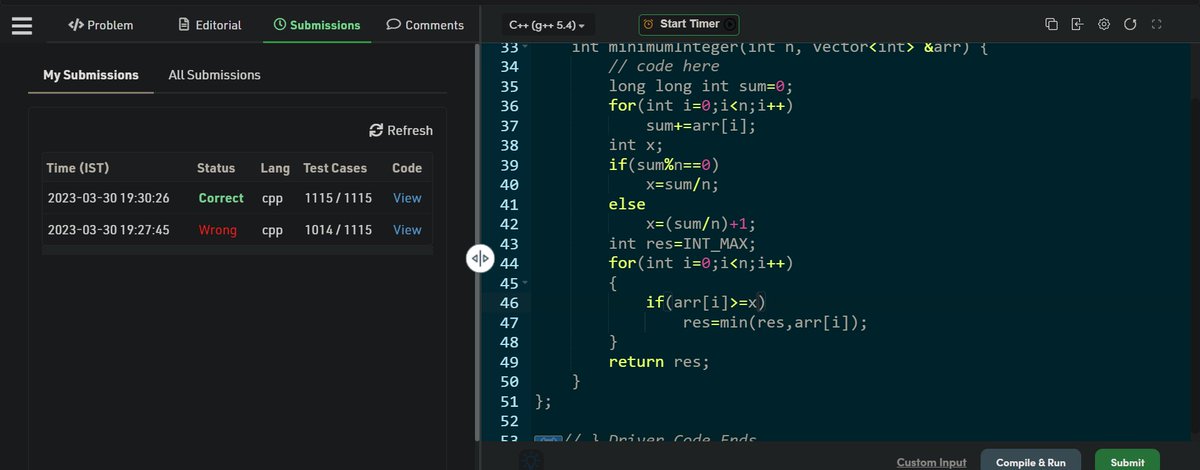1200x470 pixels.
Task: Click the reset code icon
Action: 1130,24
